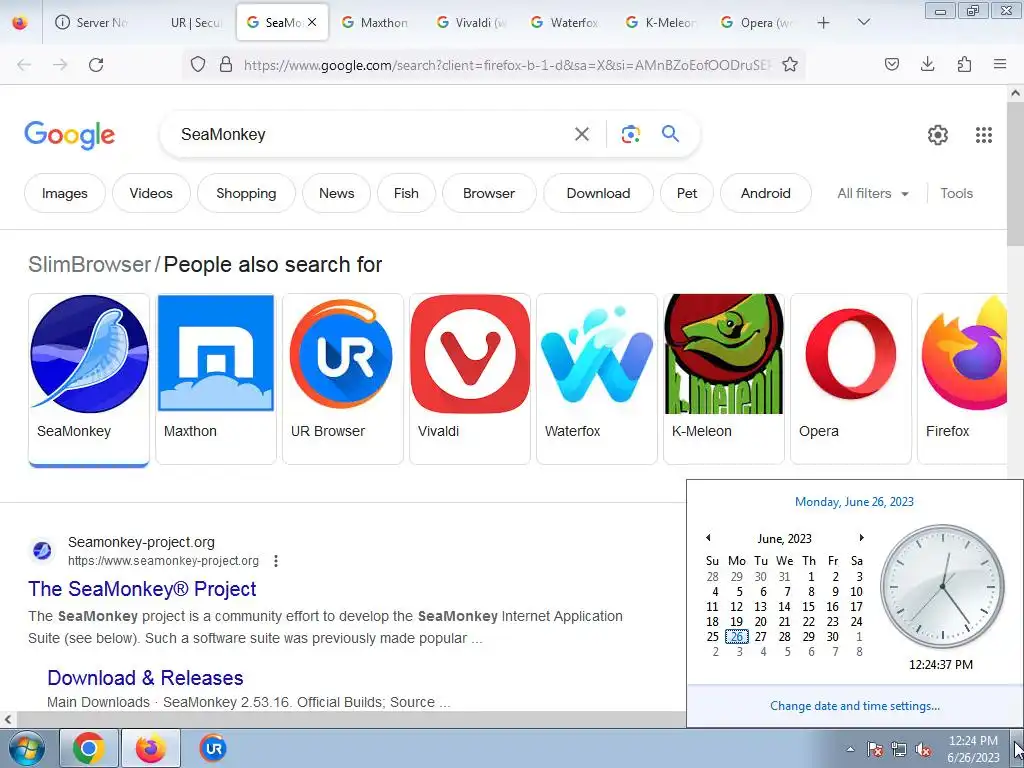Click the SlimBrowser breadcrumb link
1024x768 pixels.
click(89, 264)
